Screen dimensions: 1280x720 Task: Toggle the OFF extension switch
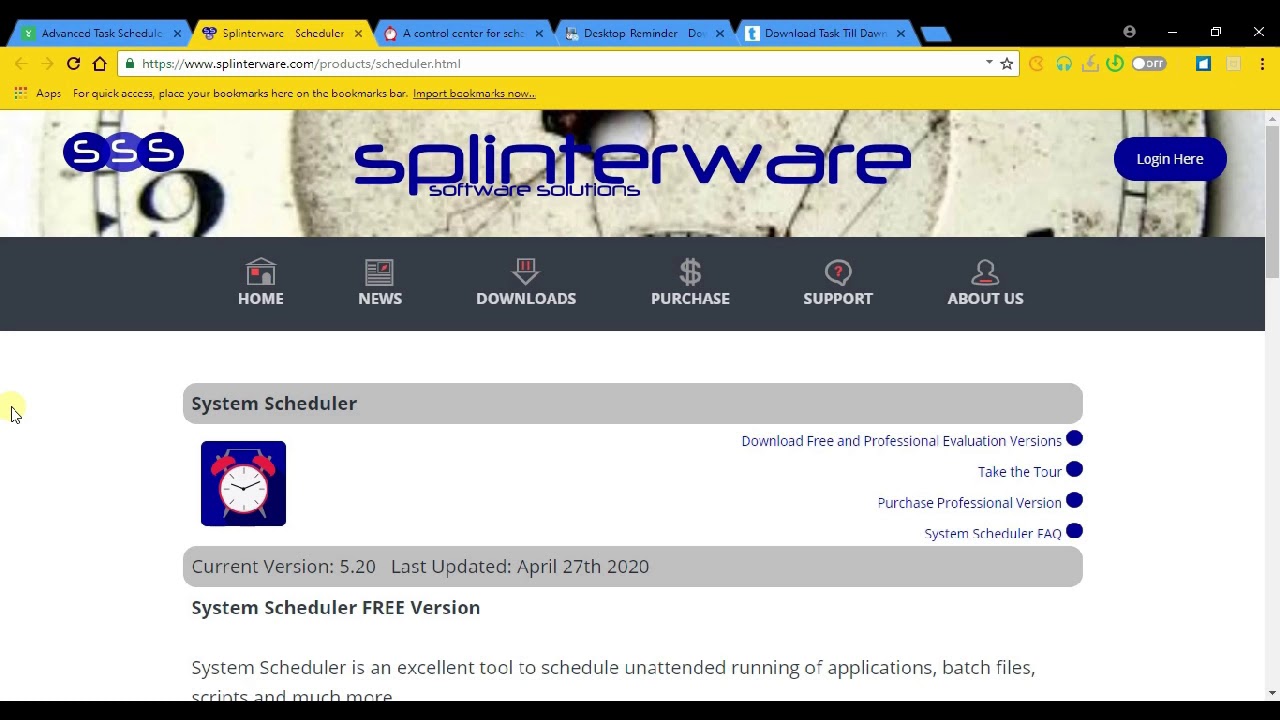click(1149, 63)
